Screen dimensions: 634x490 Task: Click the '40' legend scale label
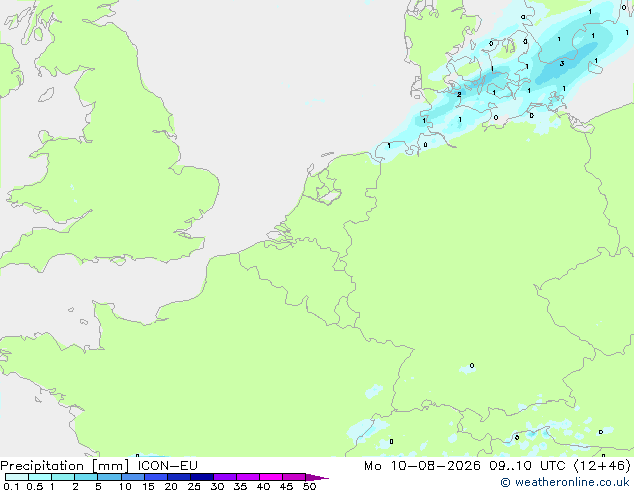[263, 486]
